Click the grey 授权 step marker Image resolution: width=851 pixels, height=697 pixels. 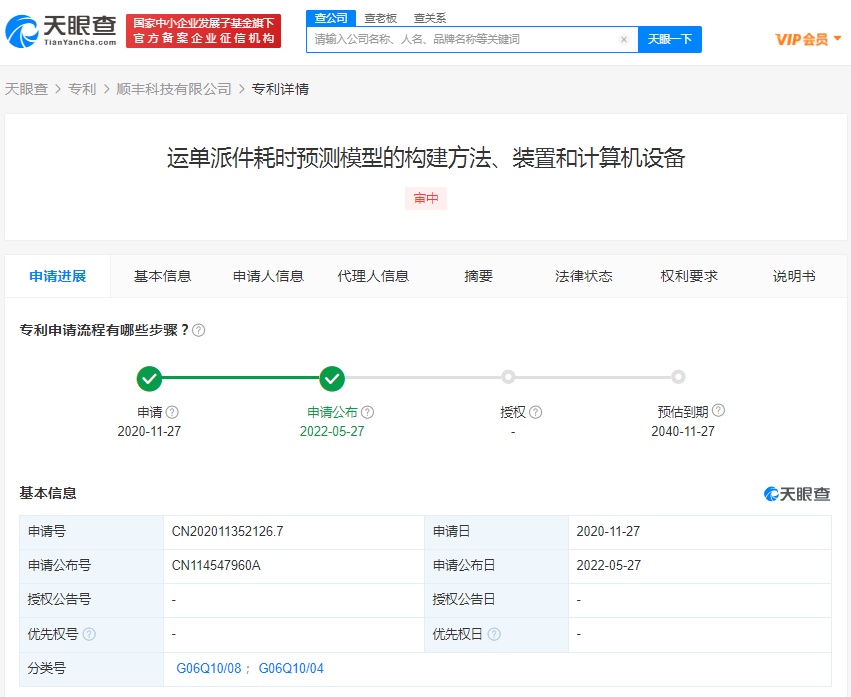point(508,377)
